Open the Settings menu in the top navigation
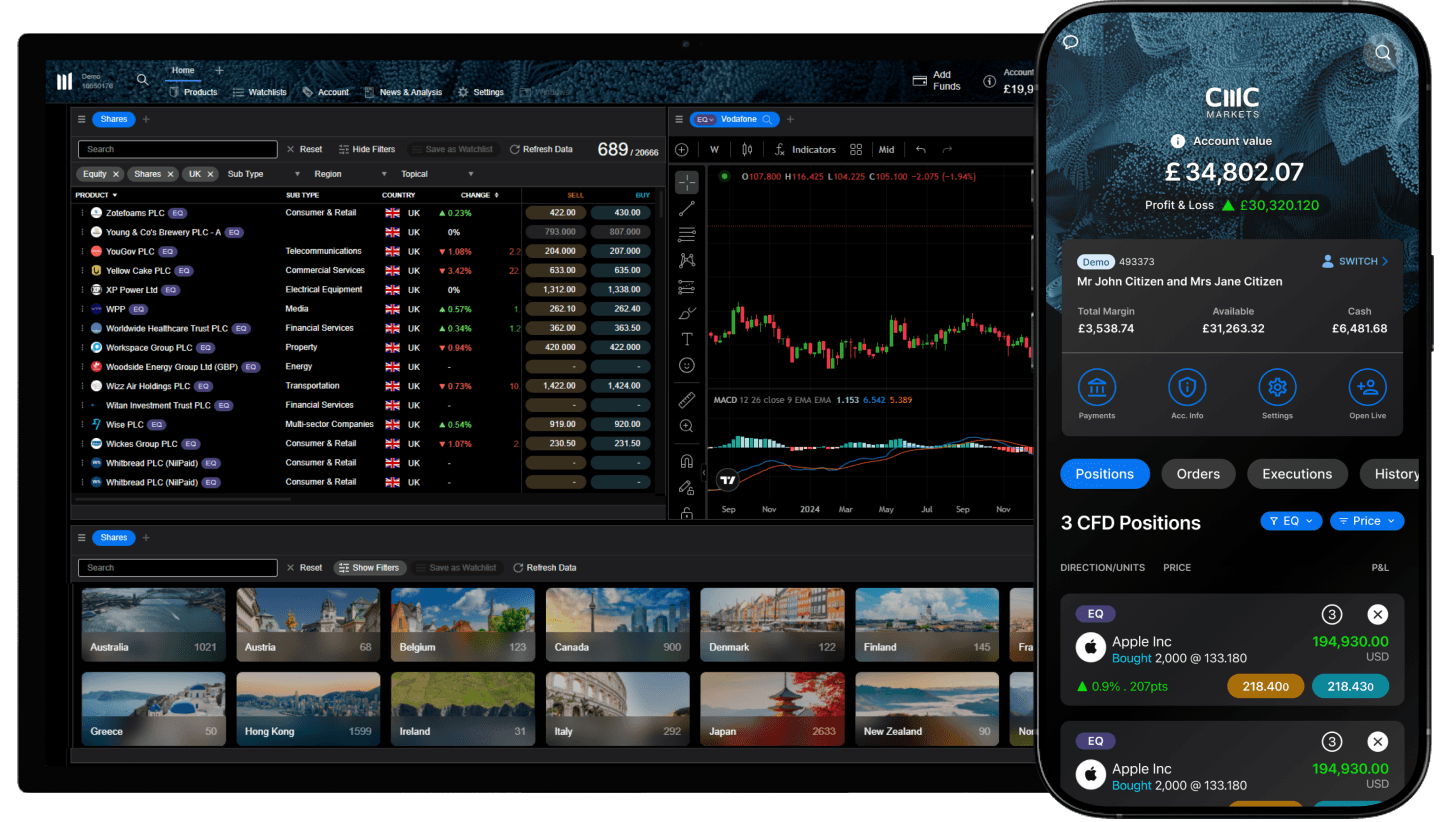 click(481, 92)
